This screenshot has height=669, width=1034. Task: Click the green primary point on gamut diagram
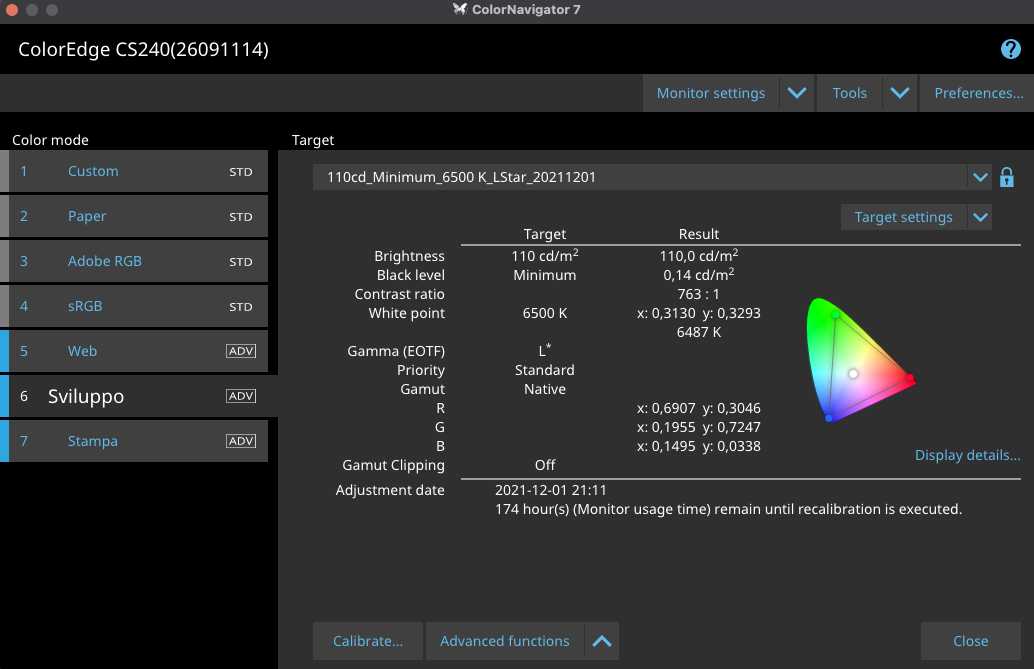pyautogui.click(x=836, y=315)
